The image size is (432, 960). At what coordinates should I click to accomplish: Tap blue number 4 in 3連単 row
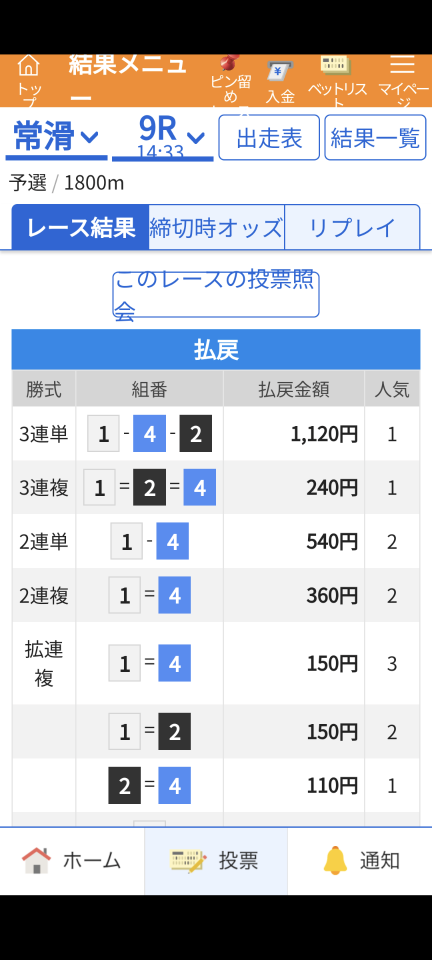click(x=149, y=433)
